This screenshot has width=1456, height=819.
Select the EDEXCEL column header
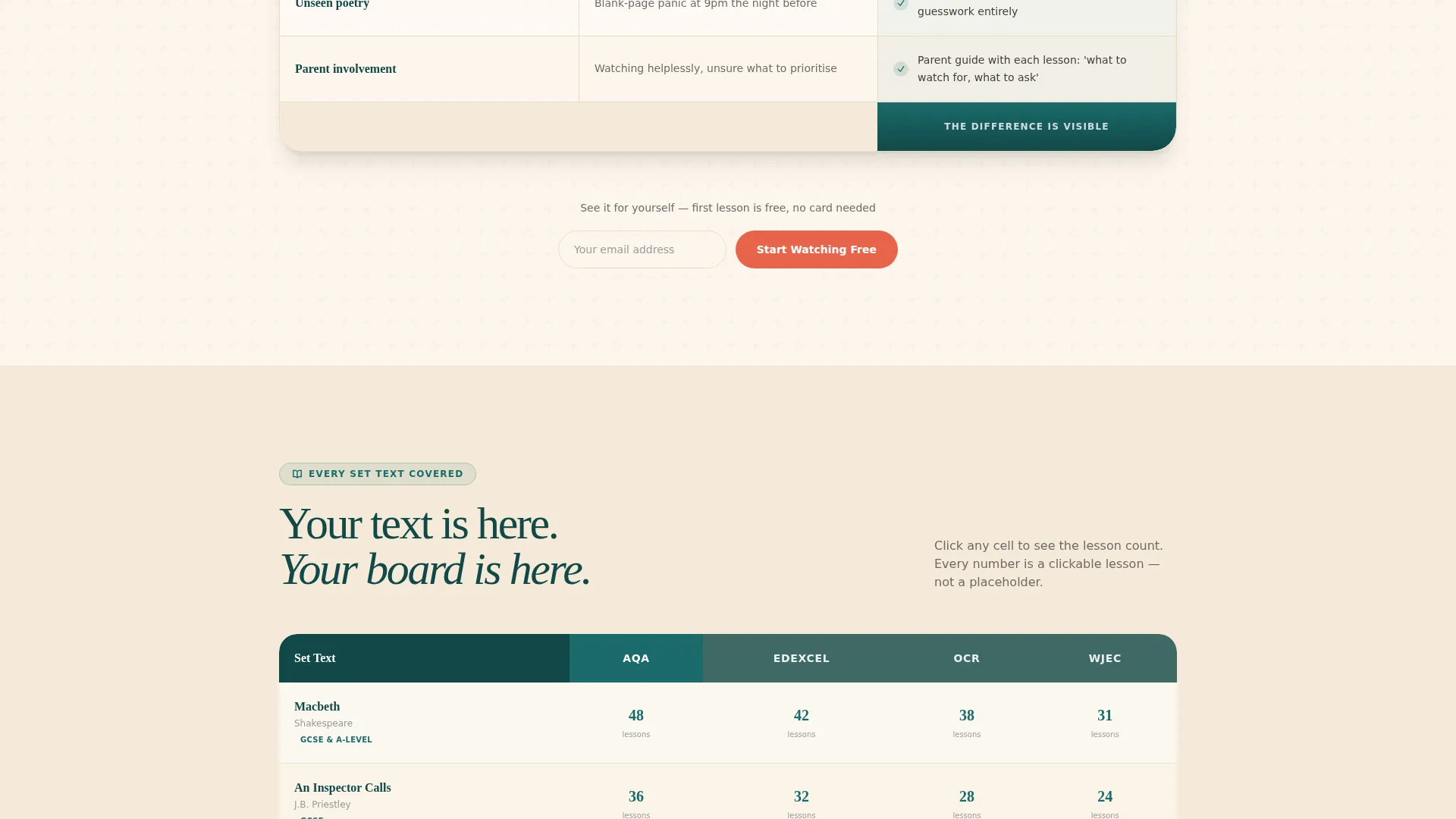802,658
